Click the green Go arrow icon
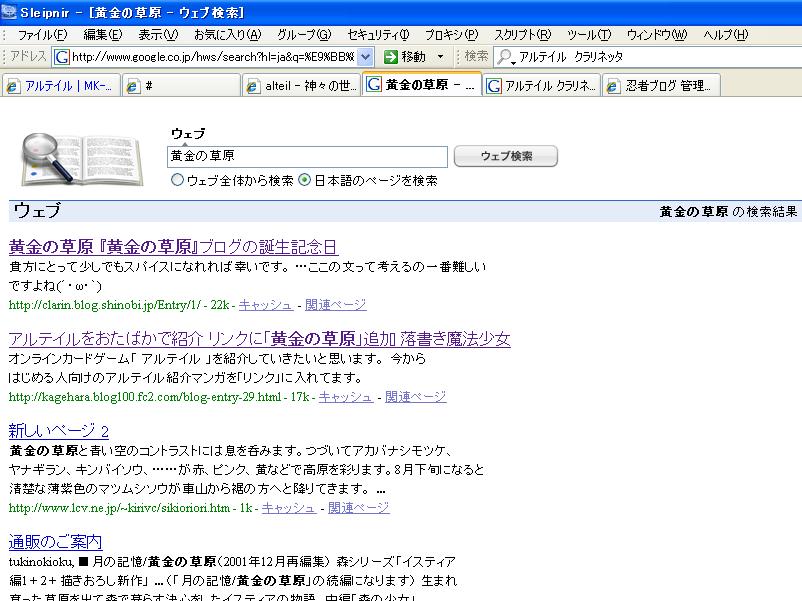Screen dimensions: 802x601 tap(391, 57)
